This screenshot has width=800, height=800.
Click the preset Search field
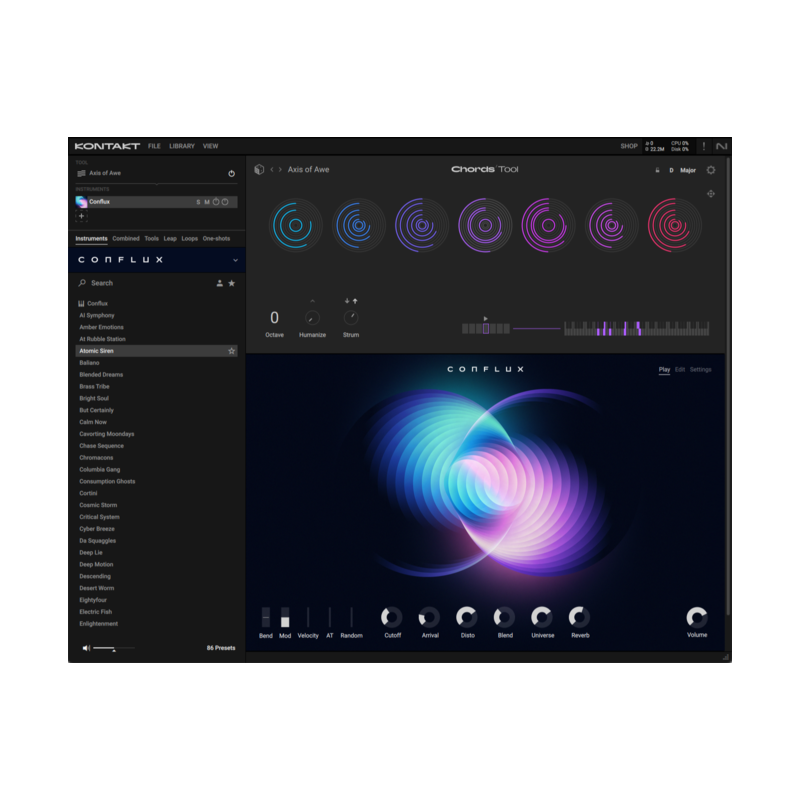pos(143,283)
